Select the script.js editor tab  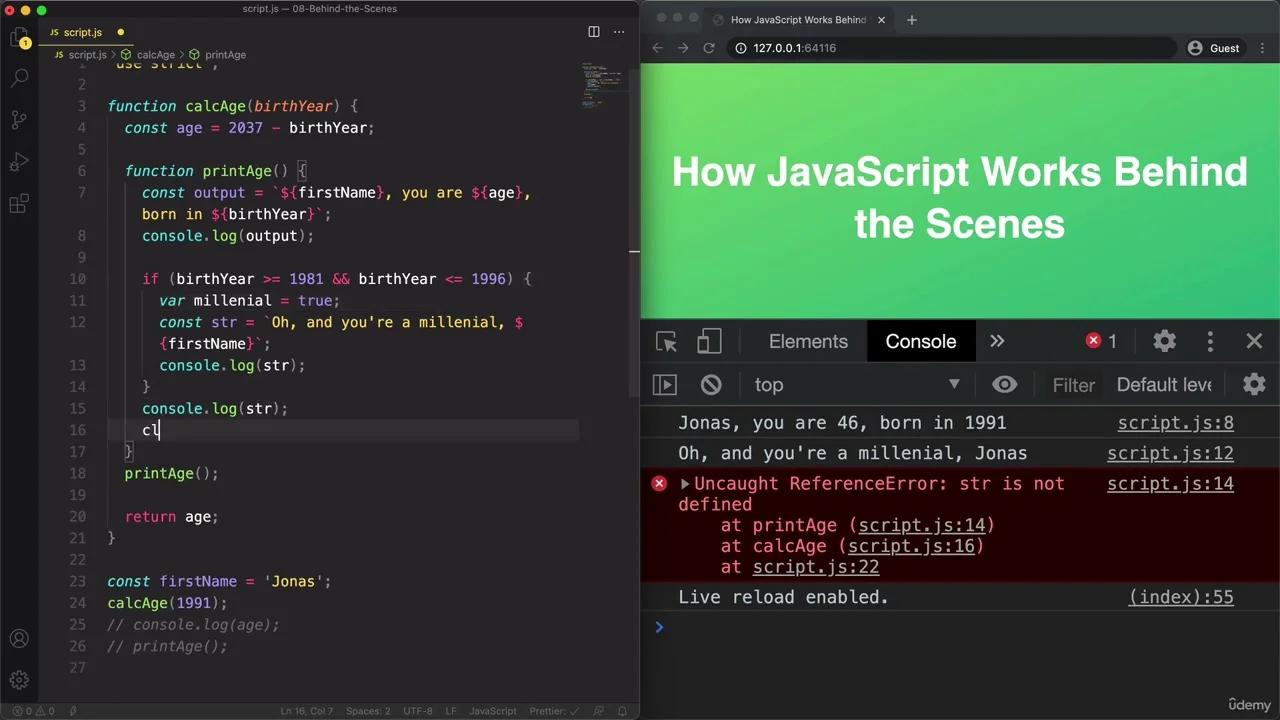pos(84,32)
